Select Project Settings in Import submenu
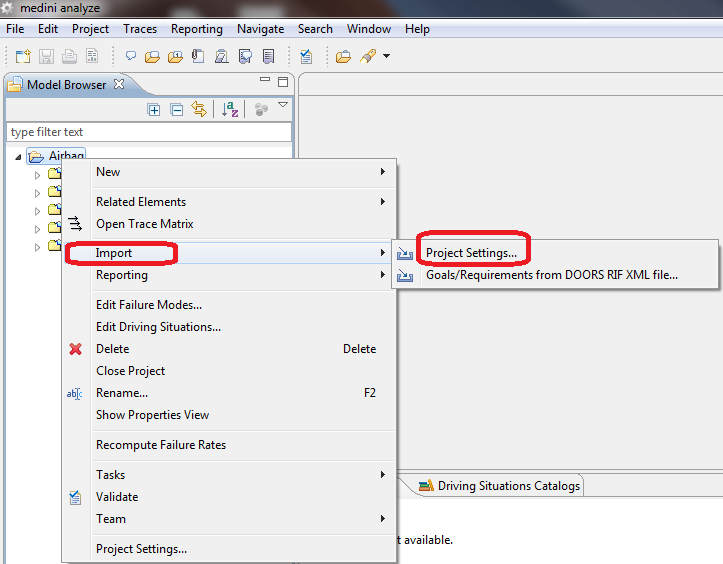The height and width of the screenshot is (564, 723). pyautogui.click(x=471, y=253)
